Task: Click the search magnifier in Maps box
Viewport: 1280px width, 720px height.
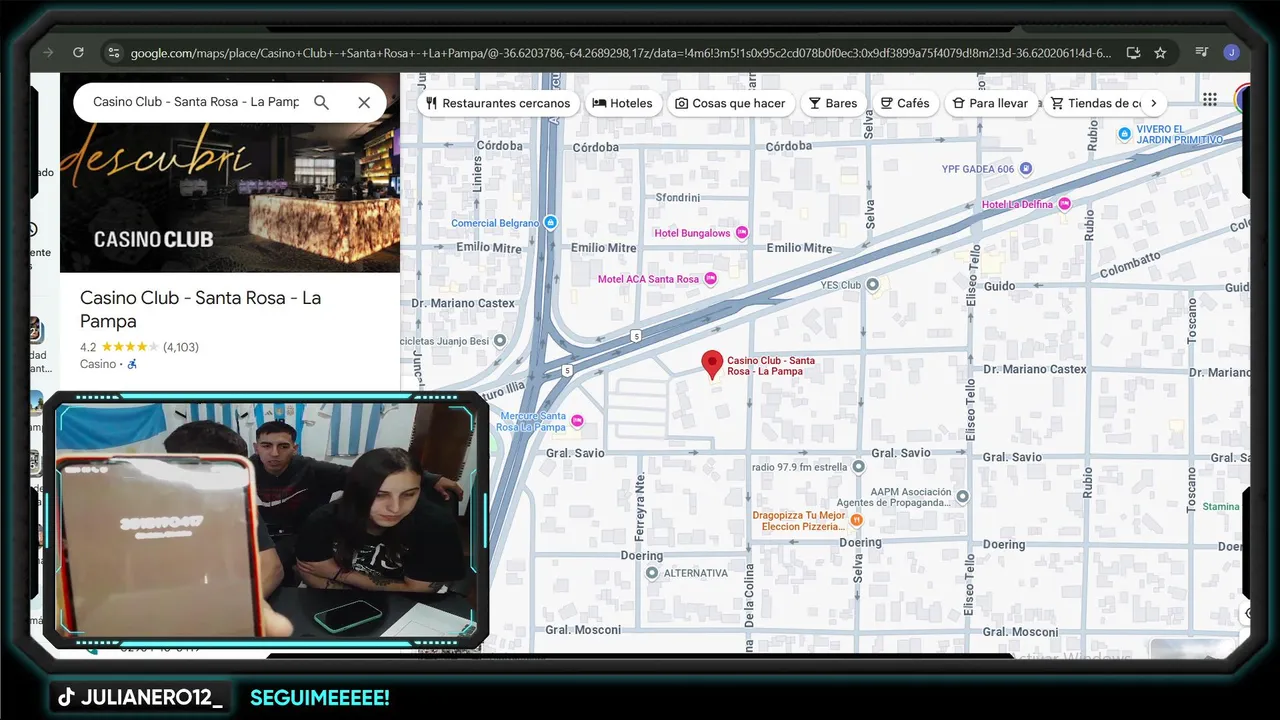Action: point(321,102)
